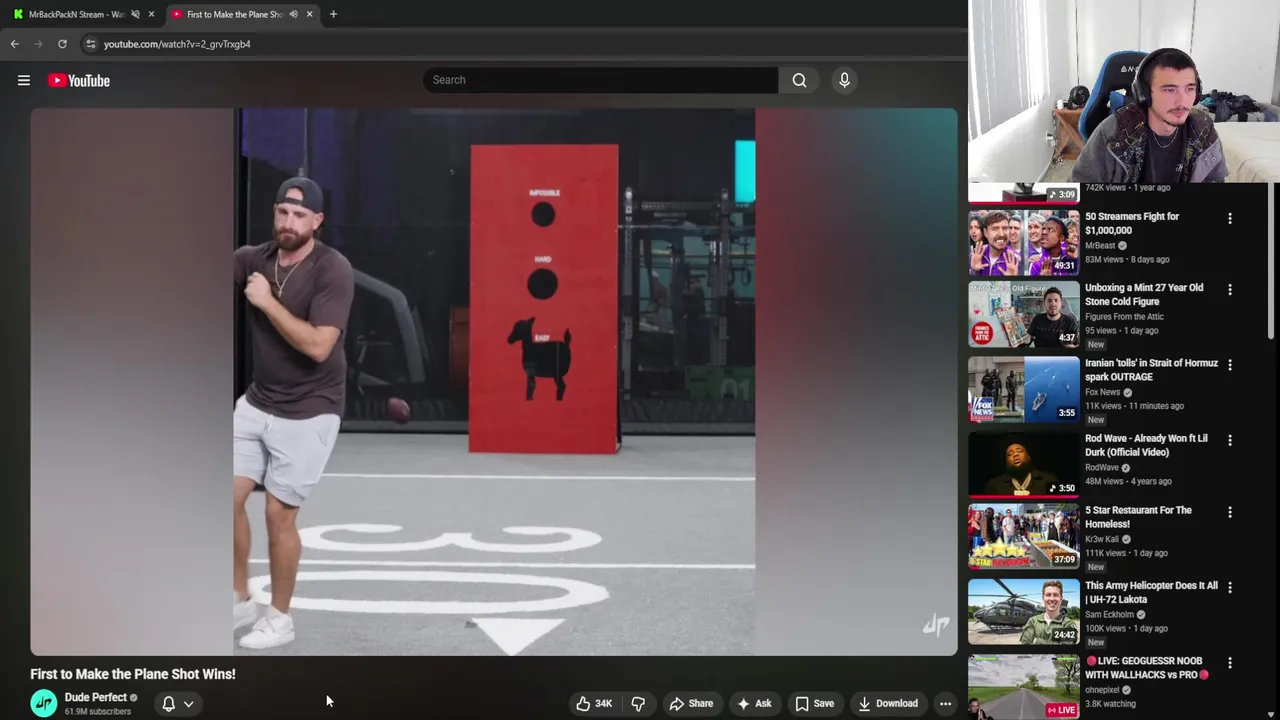Open Unboxing Stone Cold Figure thumbnail

pos(1024,315)
